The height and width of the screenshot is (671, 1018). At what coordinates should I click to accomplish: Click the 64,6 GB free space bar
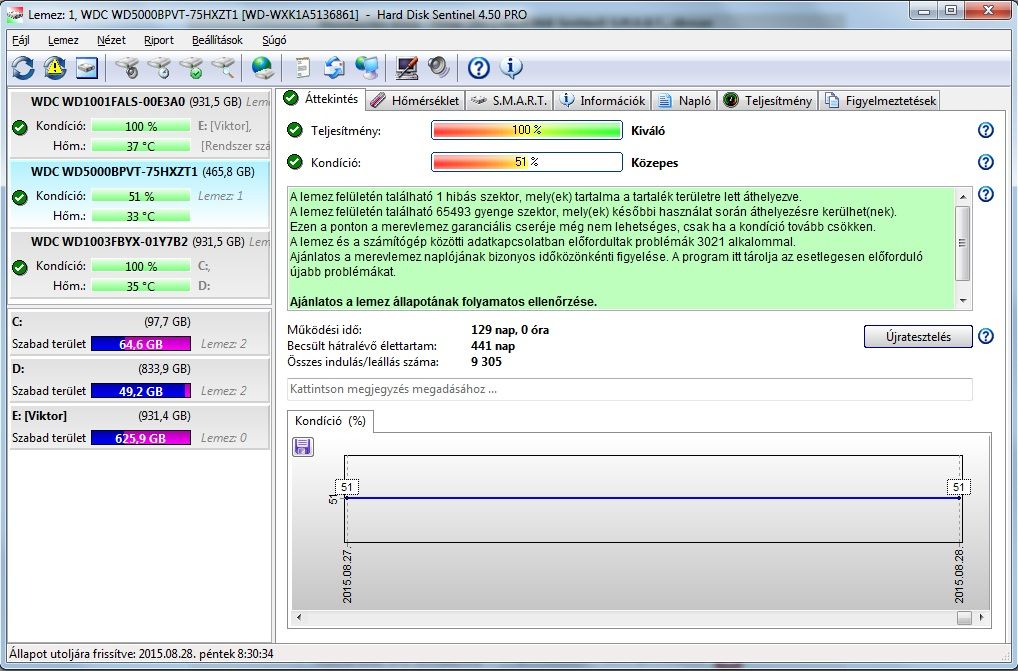(141, 344)
